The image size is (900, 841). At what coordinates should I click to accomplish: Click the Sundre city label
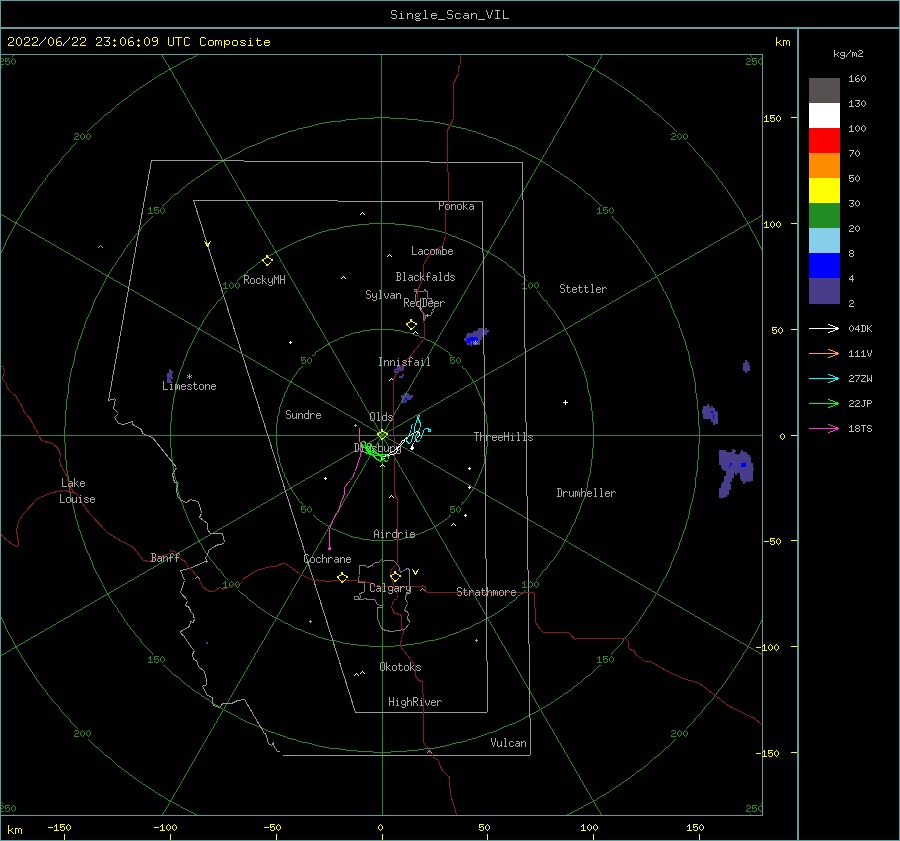pos(303,414)
